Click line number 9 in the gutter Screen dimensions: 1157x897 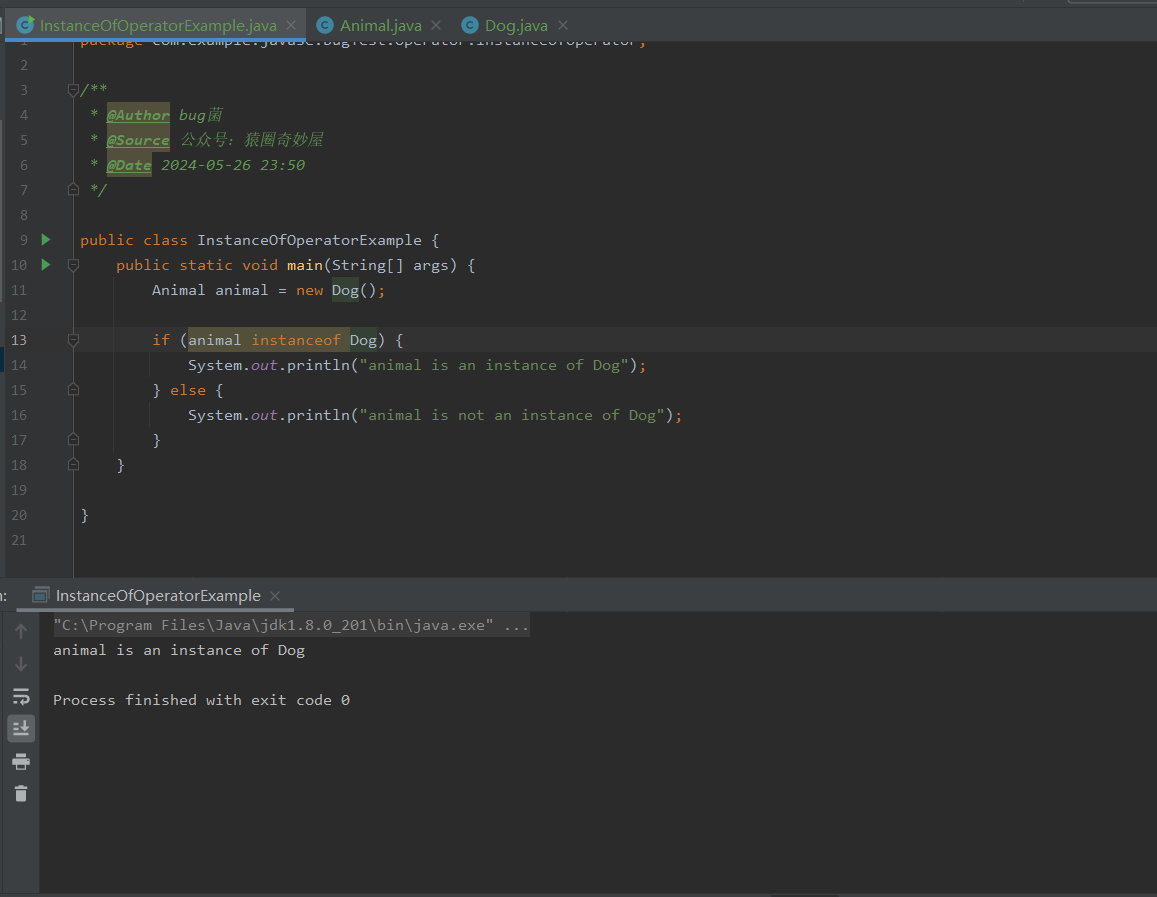click(24, 240)
